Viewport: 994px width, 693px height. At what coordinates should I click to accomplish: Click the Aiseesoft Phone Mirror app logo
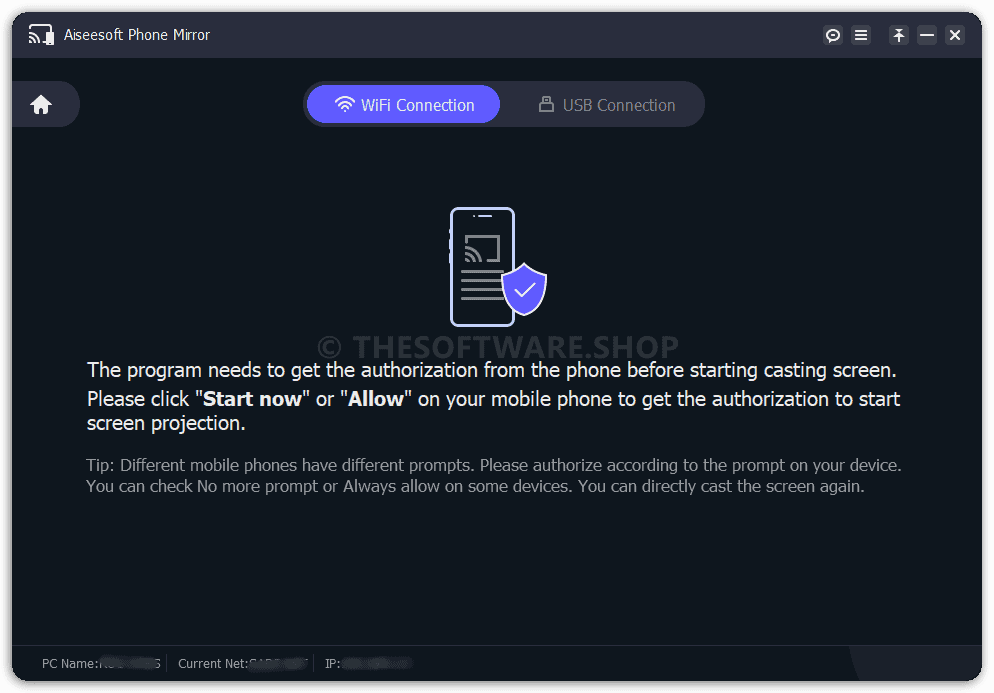(41, 35)
